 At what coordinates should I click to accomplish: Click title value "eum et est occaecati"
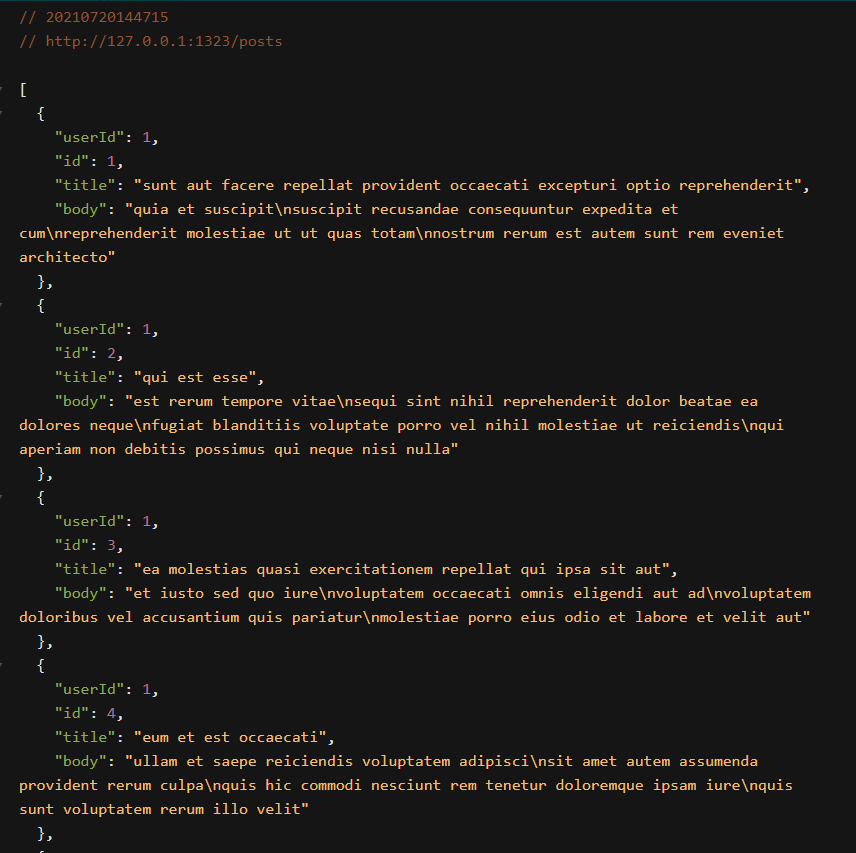[x=230, y=738]
